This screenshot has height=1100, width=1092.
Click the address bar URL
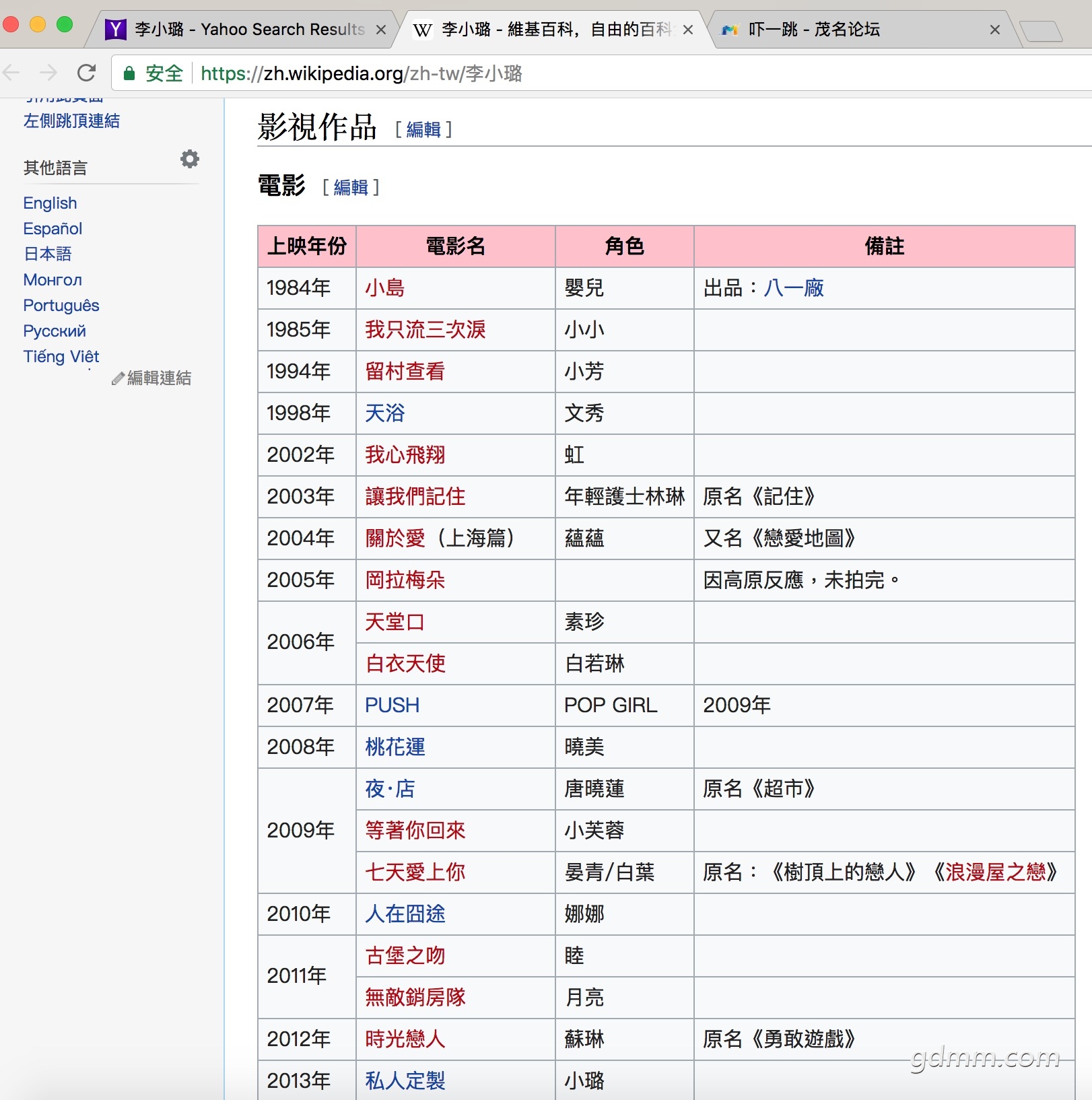[x=362, y=73]
